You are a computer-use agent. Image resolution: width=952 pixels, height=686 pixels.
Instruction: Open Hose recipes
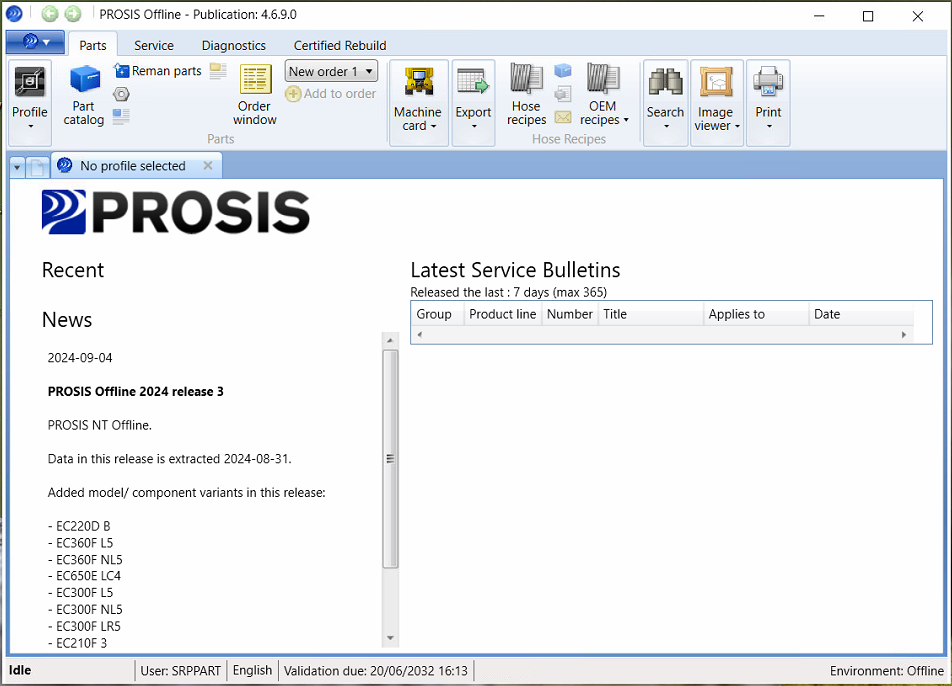[526, 95]
